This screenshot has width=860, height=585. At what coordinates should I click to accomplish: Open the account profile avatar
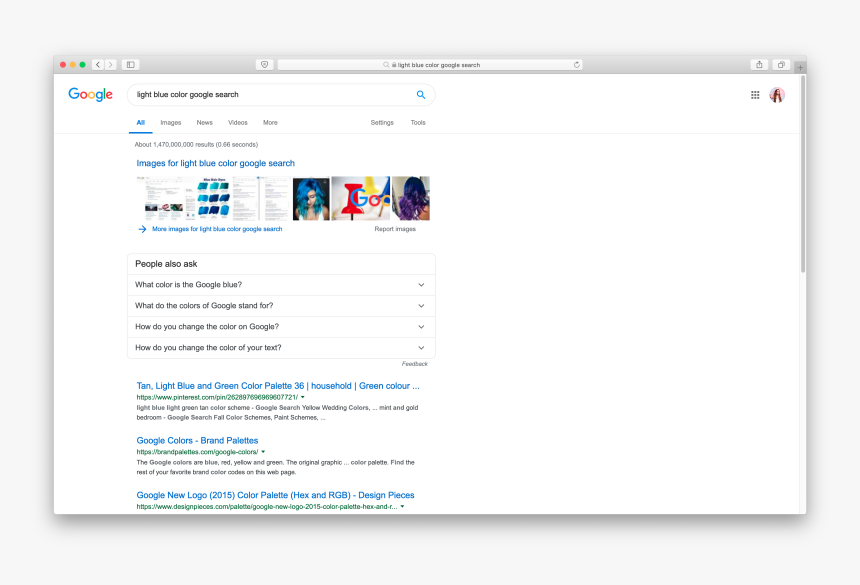point(777,95)
